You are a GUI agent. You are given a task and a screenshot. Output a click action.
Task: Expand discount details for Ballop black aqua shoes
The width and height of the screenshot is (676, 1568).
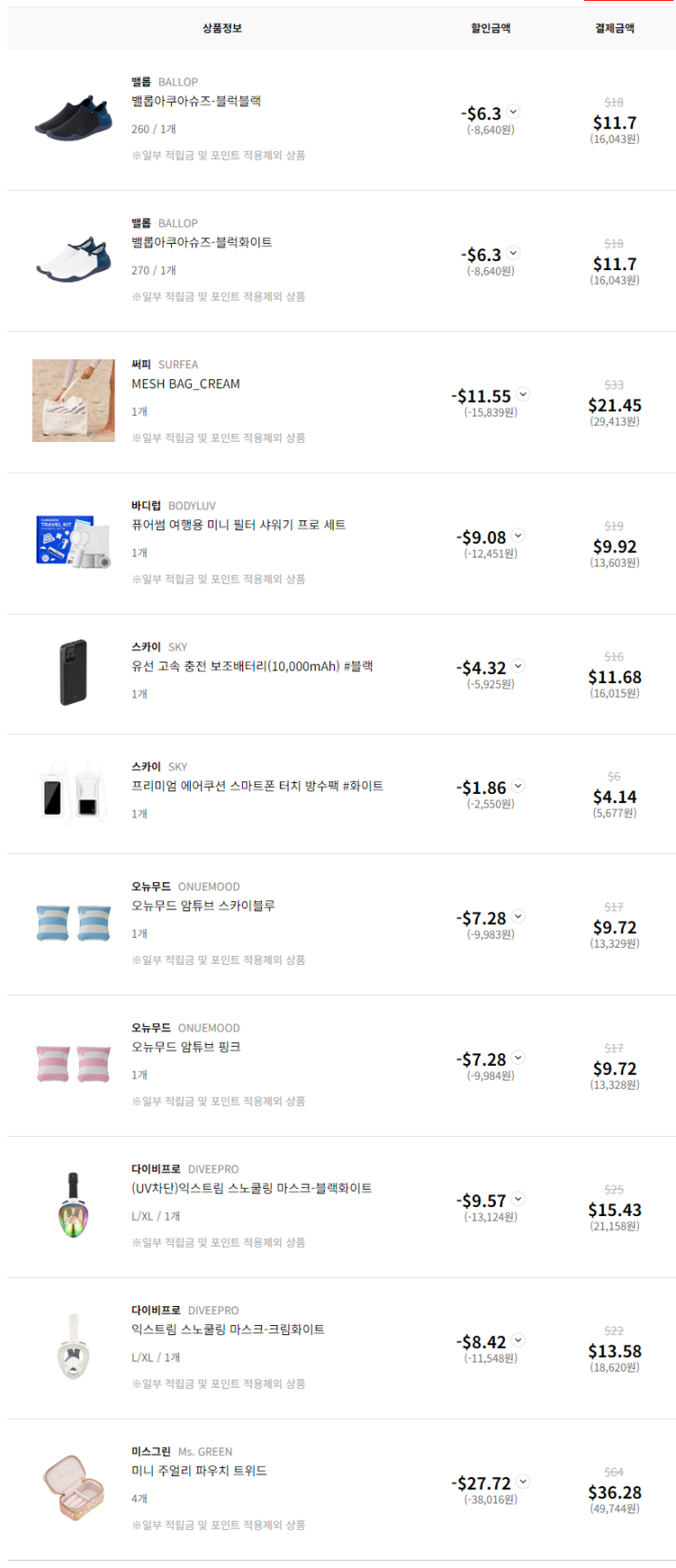(x=513, y=112)
